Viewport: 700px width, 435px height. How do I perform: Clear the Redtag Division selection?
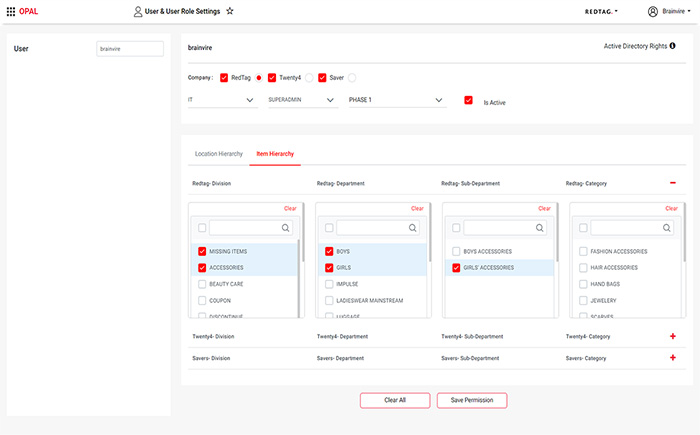tap(290, 209)
